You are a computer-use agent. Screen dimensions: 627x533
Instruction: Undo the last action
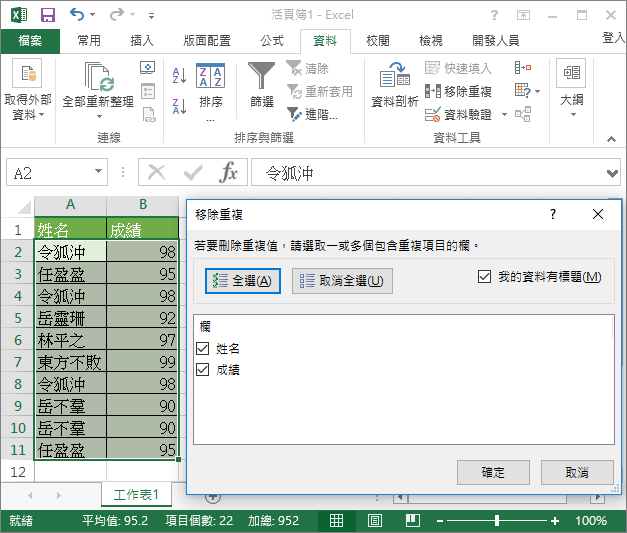[x=77, y=15]
